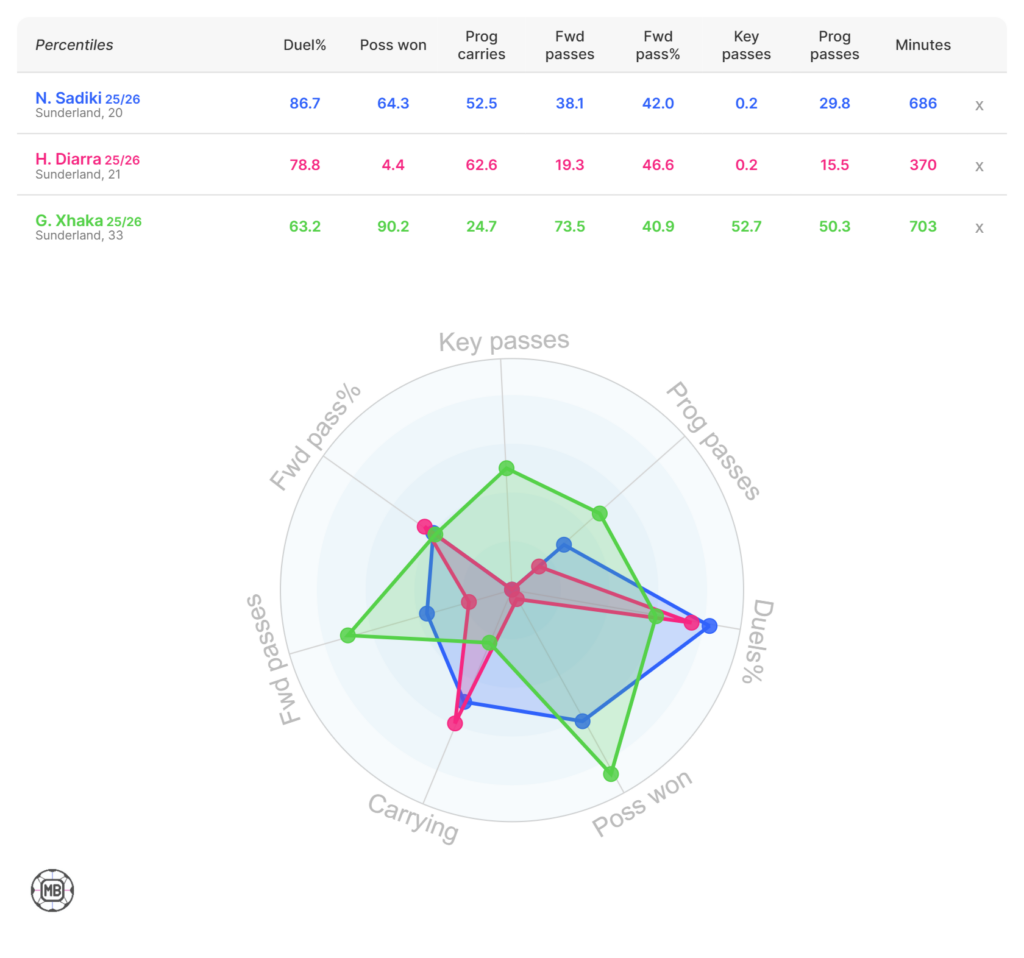Click the Percentiles header label
1024x958 pixels.
[74, 45]
